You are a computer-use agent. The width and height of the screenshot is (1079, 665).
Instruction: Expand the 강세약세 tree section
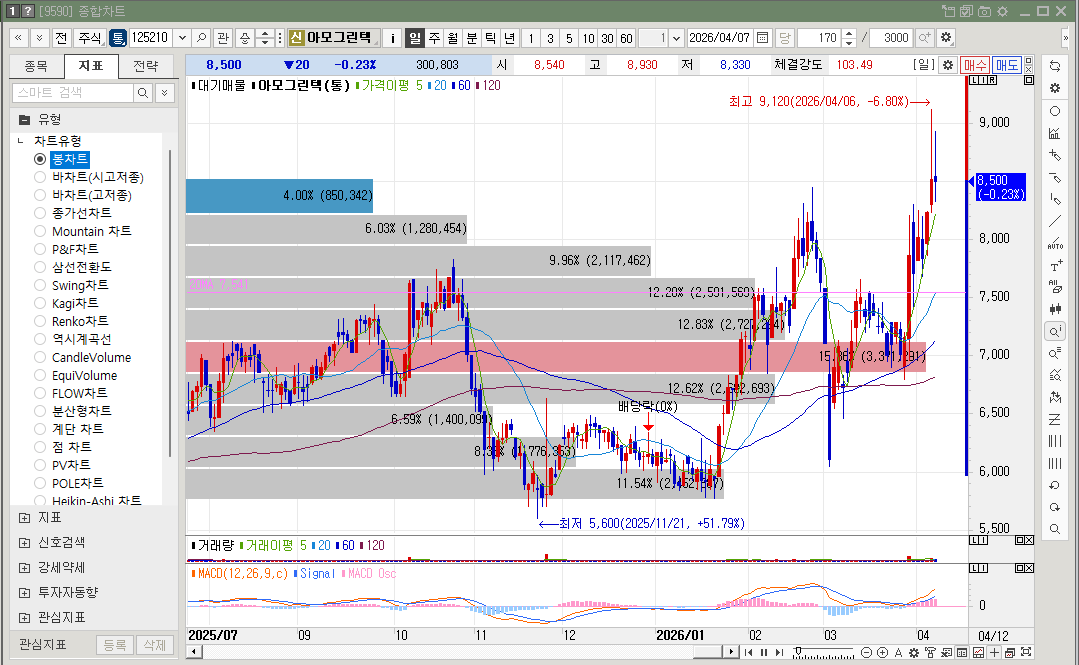point(25,568)
